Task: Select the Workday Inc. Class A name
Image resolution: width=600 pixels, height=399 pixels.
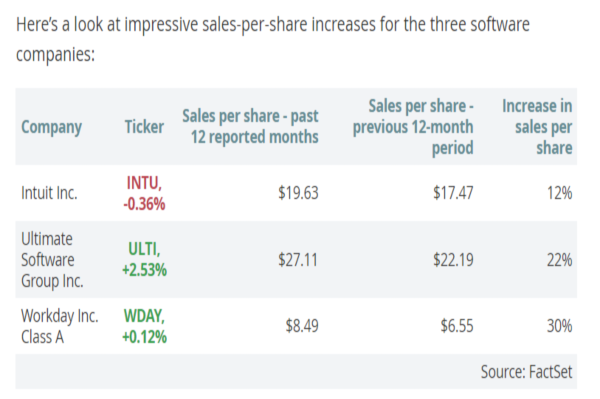Action: click(x=60, y=326)
